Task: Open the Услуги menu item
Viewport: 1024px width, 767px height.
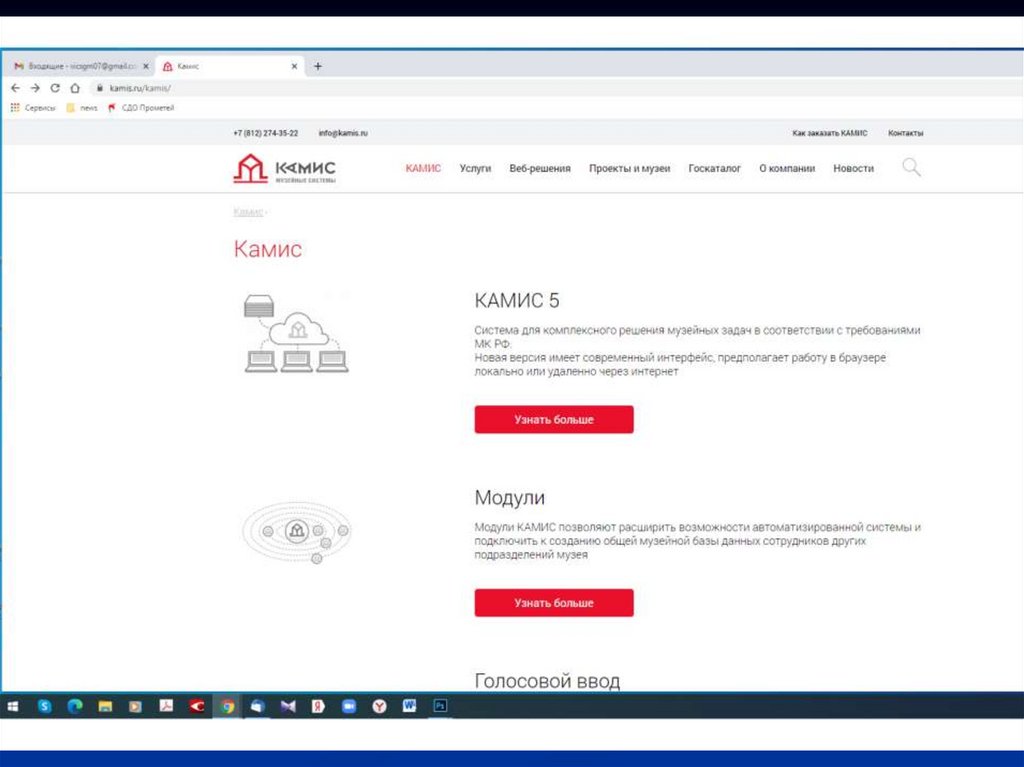Action: (x=475, y=168)
